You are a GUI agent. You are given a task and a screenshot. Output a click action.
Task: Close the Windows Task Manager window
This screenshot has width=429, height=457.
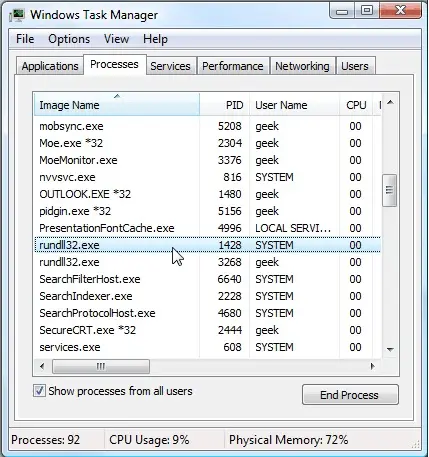(400, 11)
